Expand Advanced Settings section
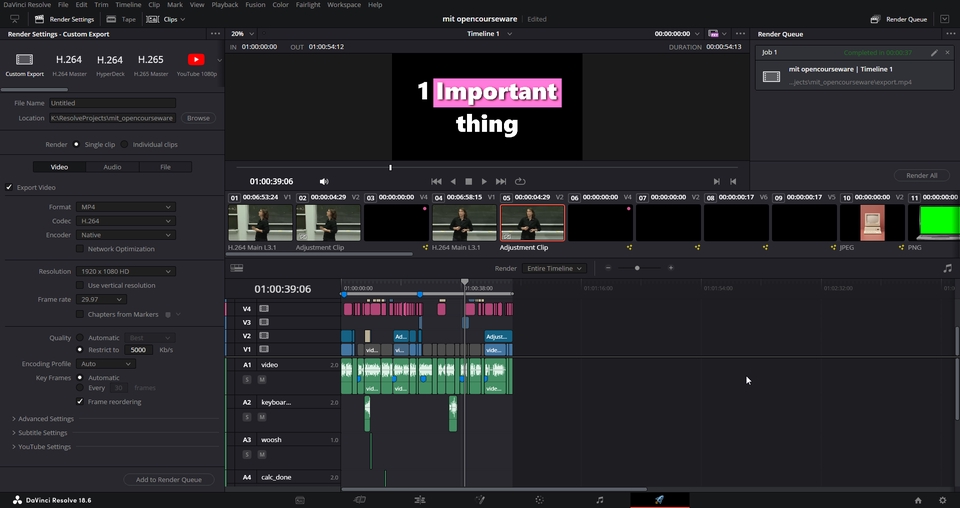 click(x=43, y=419)
